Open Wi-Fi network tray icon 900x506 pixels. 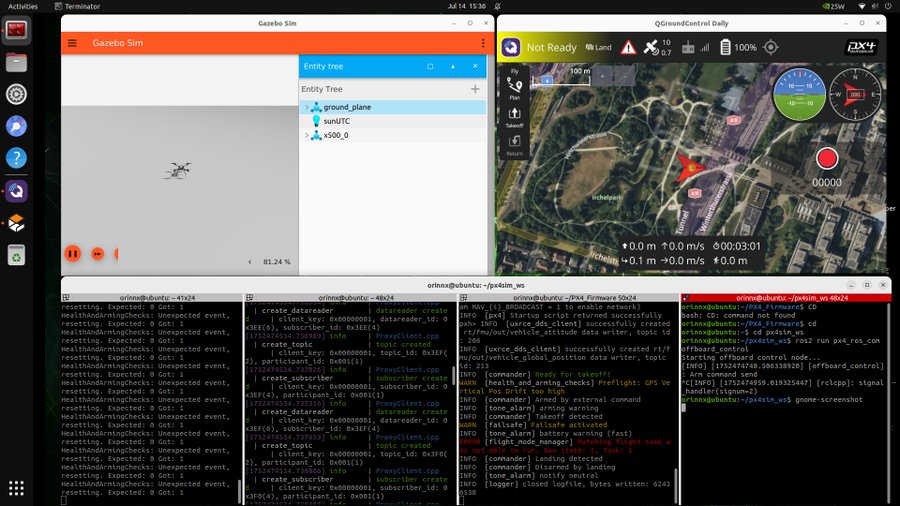pyautogui.click(x=862, y=6)
